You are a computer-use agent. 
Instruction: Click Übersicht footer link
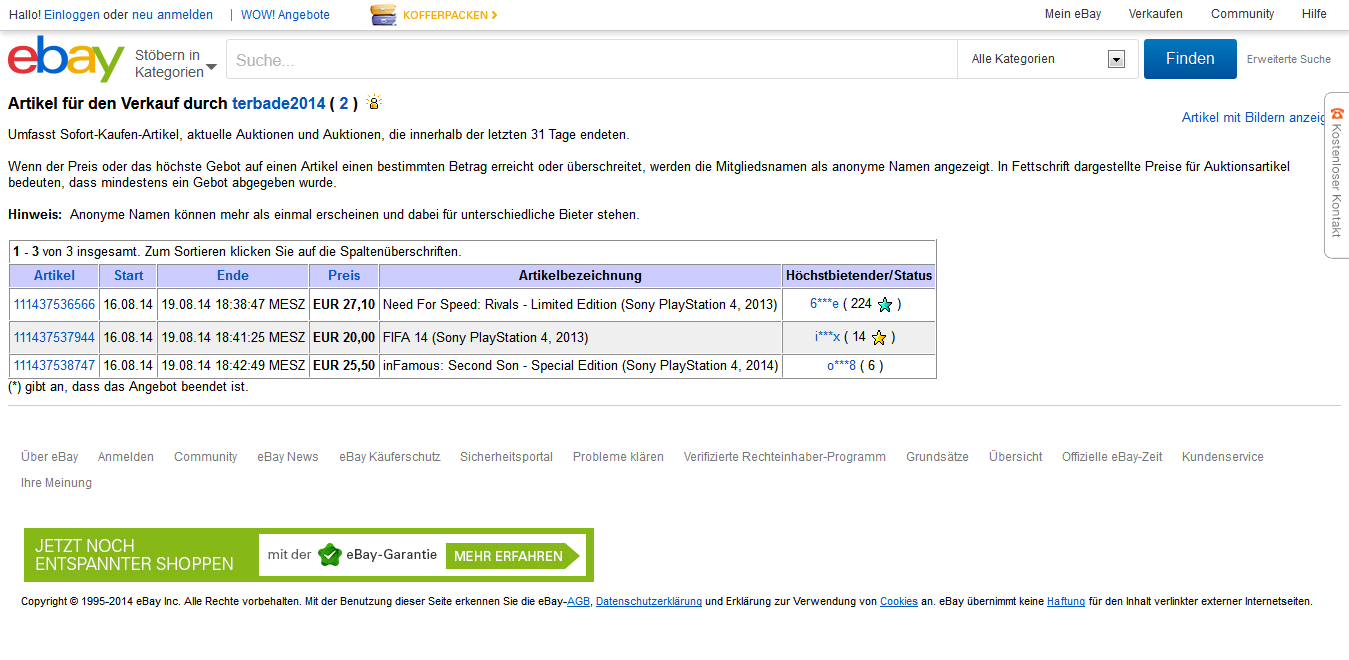tap(1015, 457)
